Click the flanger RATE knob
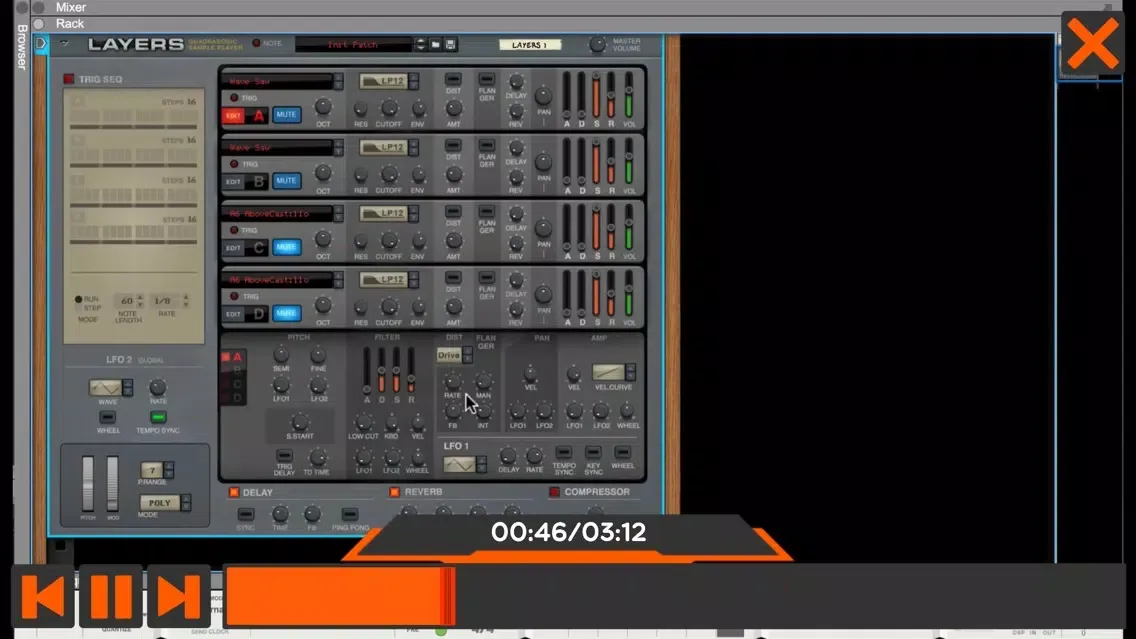The image size is (1136, 639). click(453, 381)
